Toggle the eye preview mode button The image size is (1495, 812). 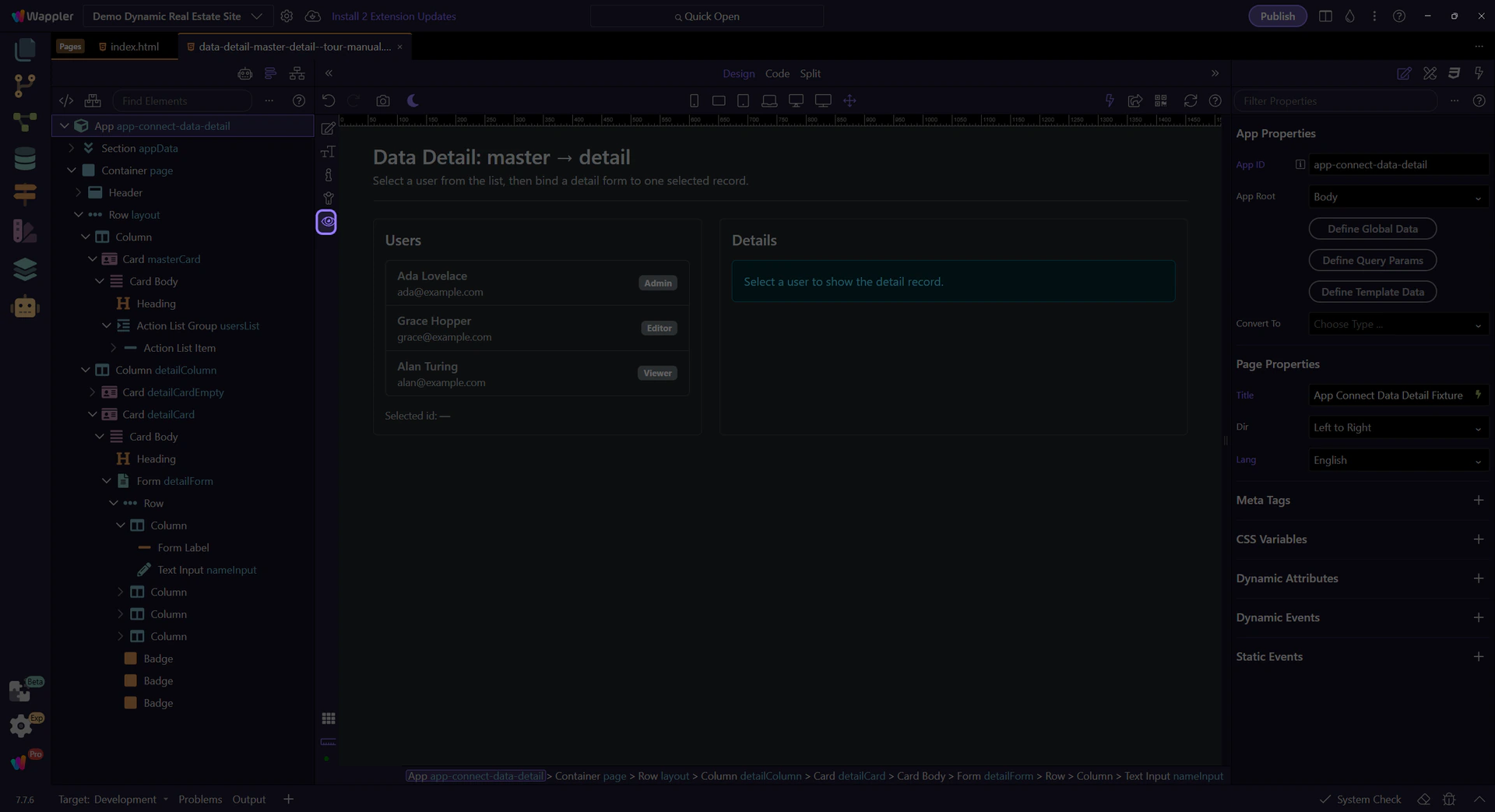coord(327,222)
